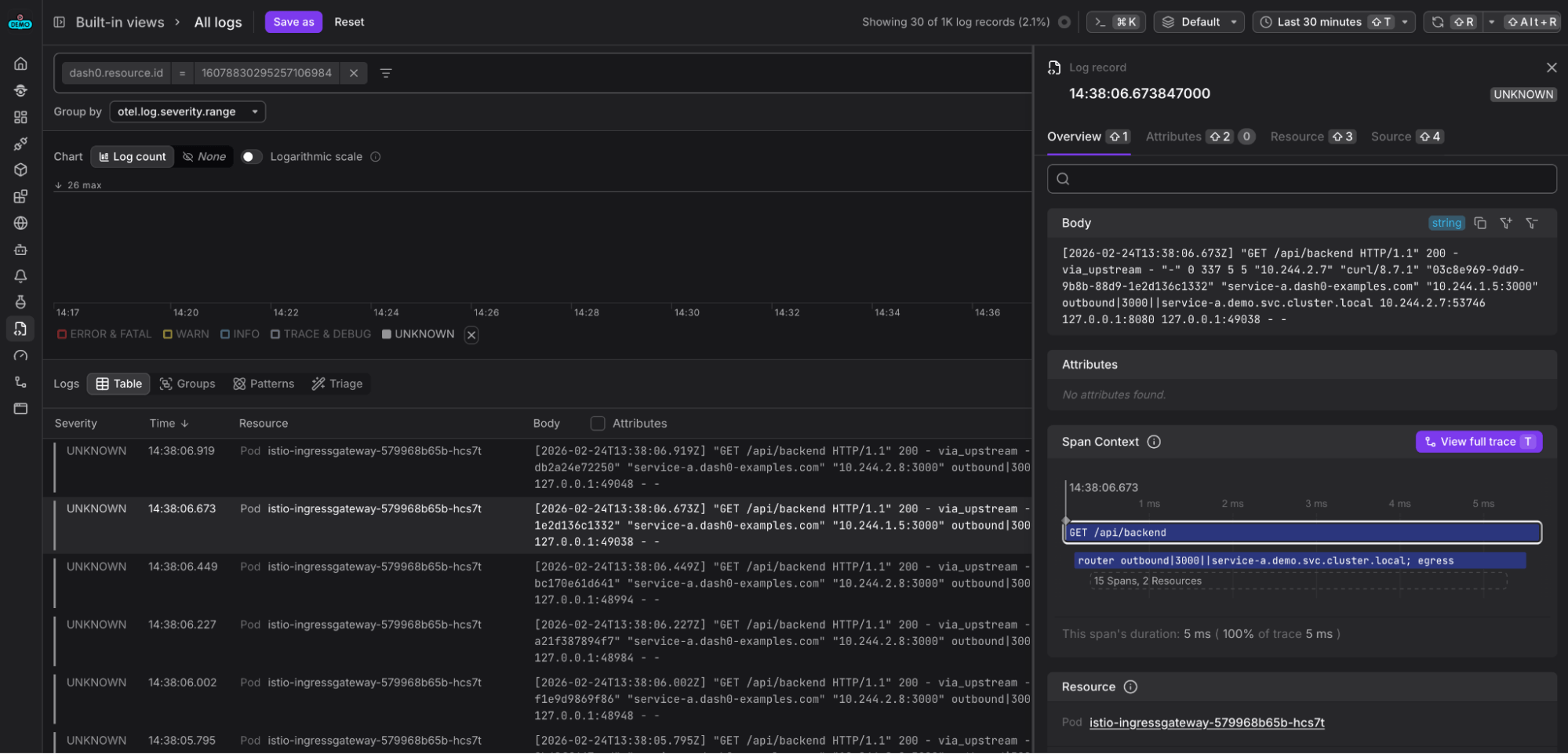Open the alerting bell icon in the sidebar
Image resolution: width=1568 pixels, height=754 pixels.
point(20,276)
